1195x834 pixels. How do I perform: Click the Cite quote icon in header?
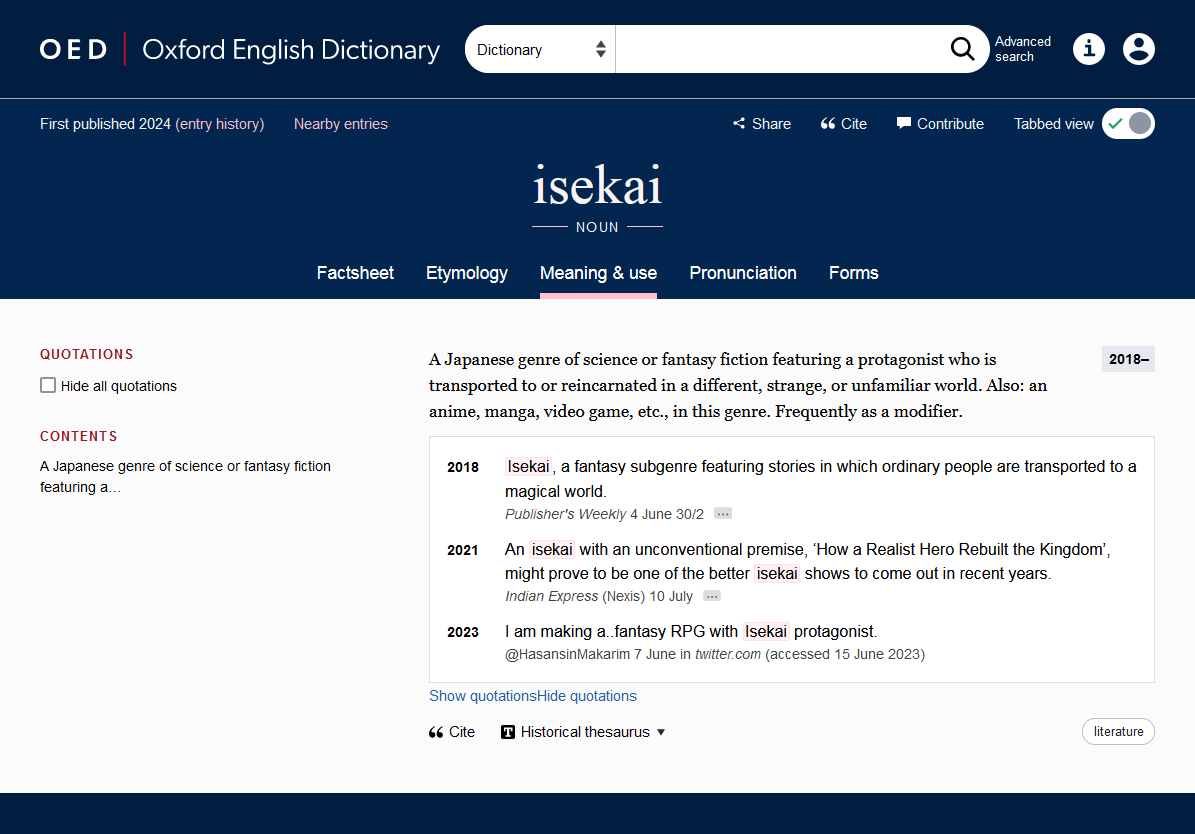pos(828,124)
